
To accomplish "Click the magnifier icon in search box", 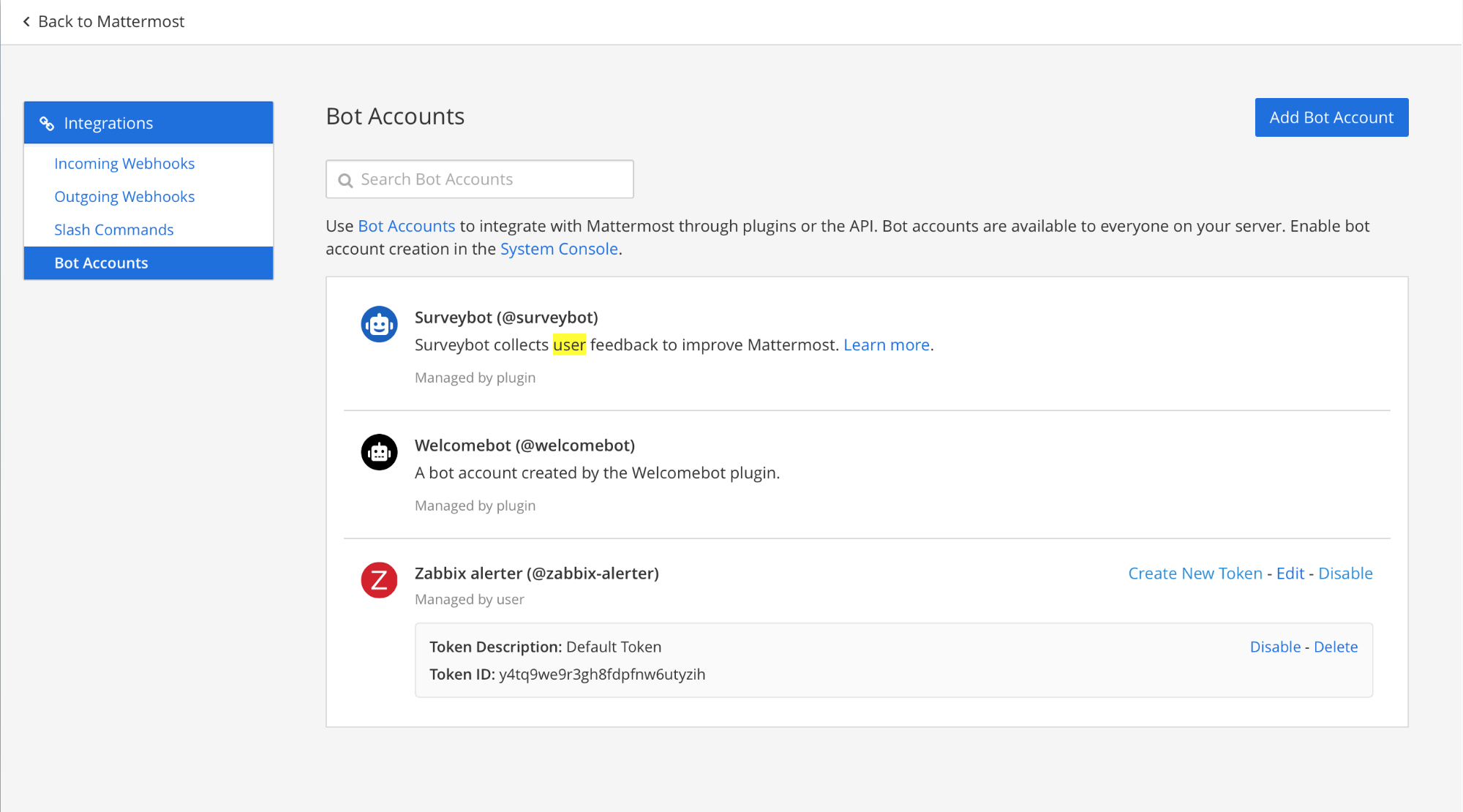I will click(x=345, y=180).
